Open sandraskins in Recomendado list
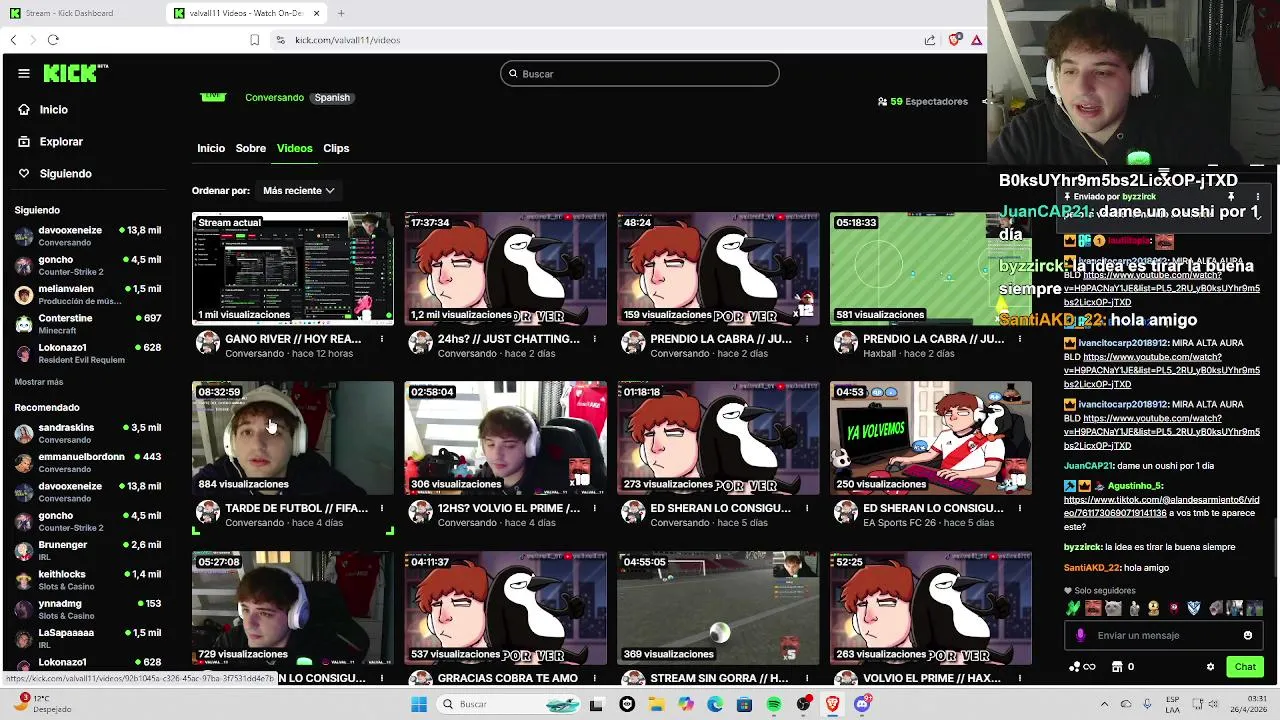This screenshot has width=1280, height=720. [88, 433]
